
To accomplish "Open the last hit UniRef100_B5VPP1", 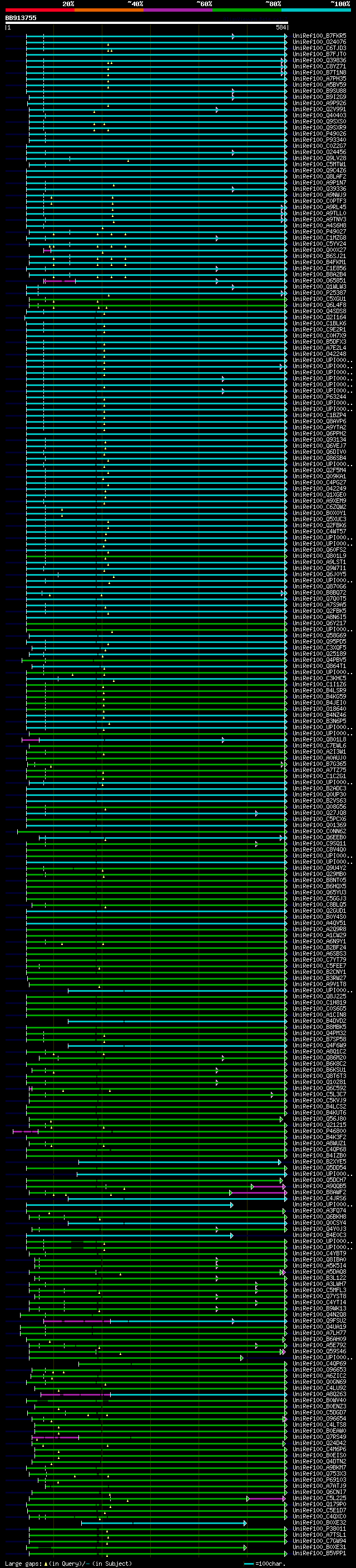I will click(319, 1553).
